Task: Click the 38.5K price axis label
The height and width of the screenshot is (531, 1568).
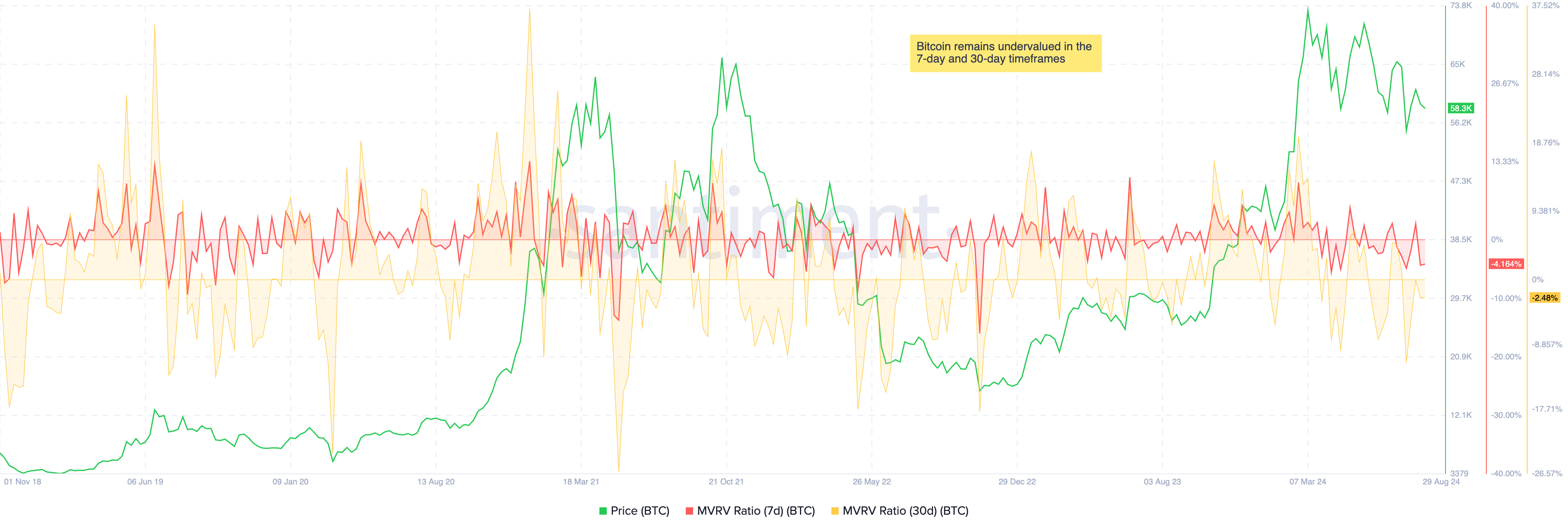Action: point(1461,239)
